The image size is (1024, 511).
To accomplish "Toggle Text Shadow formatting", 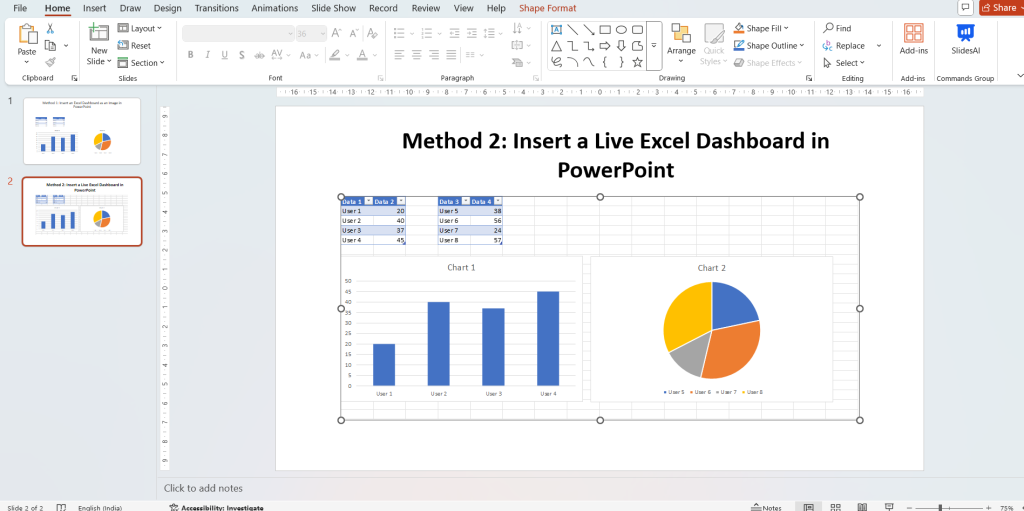I will click(242, 55).
